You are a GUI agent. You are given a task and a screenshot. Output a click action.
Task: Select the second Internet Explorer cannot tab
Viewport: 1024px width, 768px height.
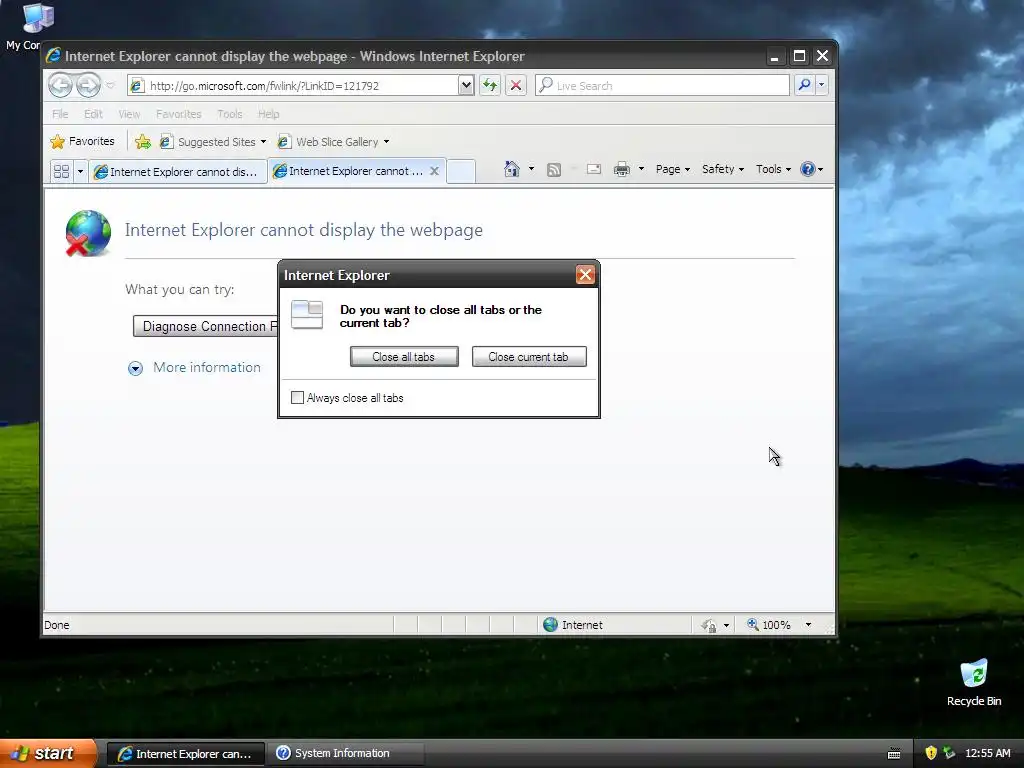point(350,170)
